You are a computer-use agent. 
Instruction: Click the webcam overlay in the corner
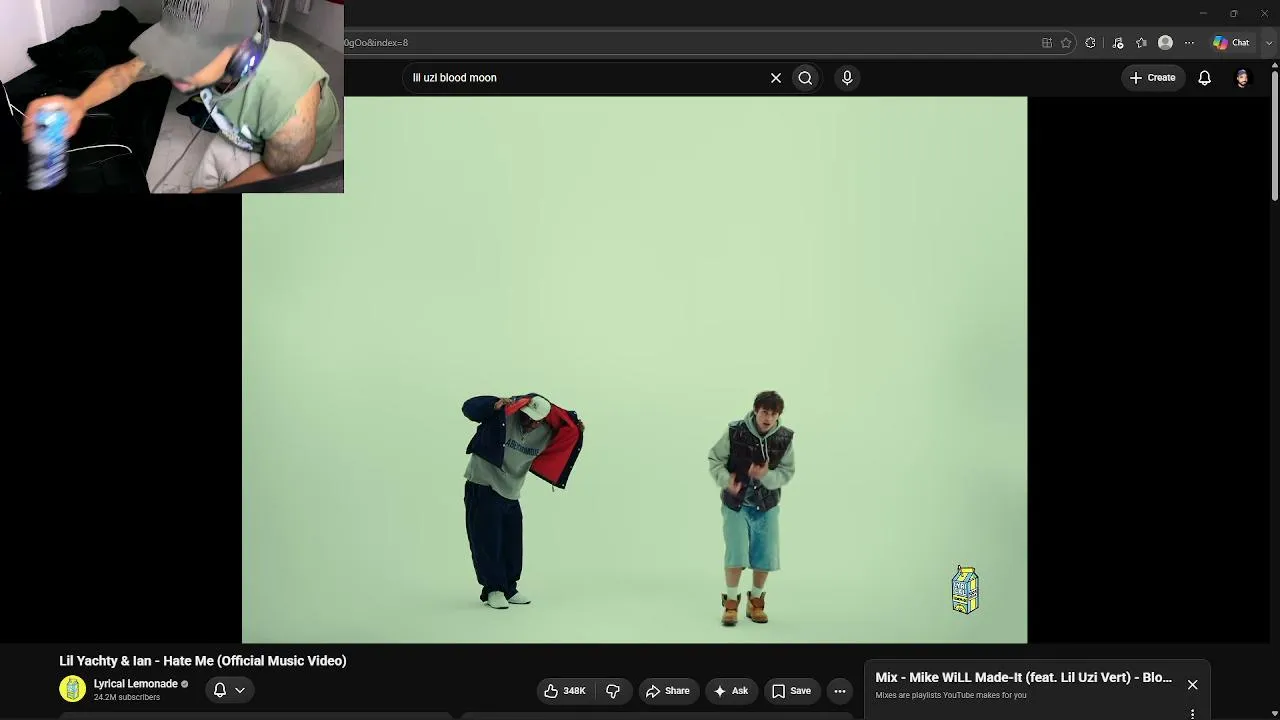[x=172, y=96]
